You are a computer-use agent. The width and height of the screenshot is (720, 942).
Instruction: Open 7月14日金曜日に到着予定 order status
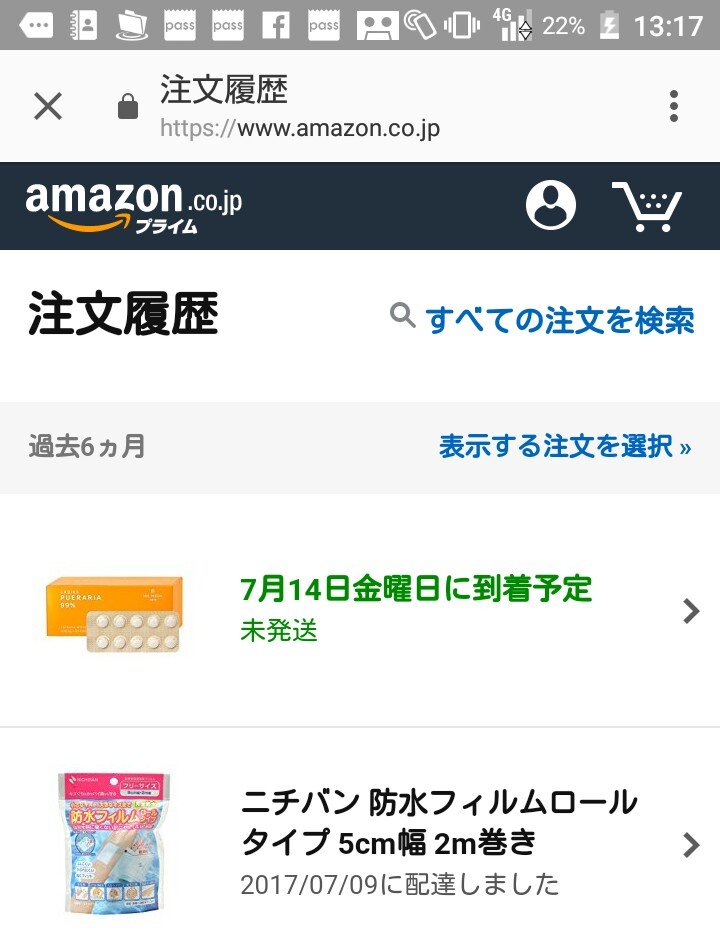(416, 589)
